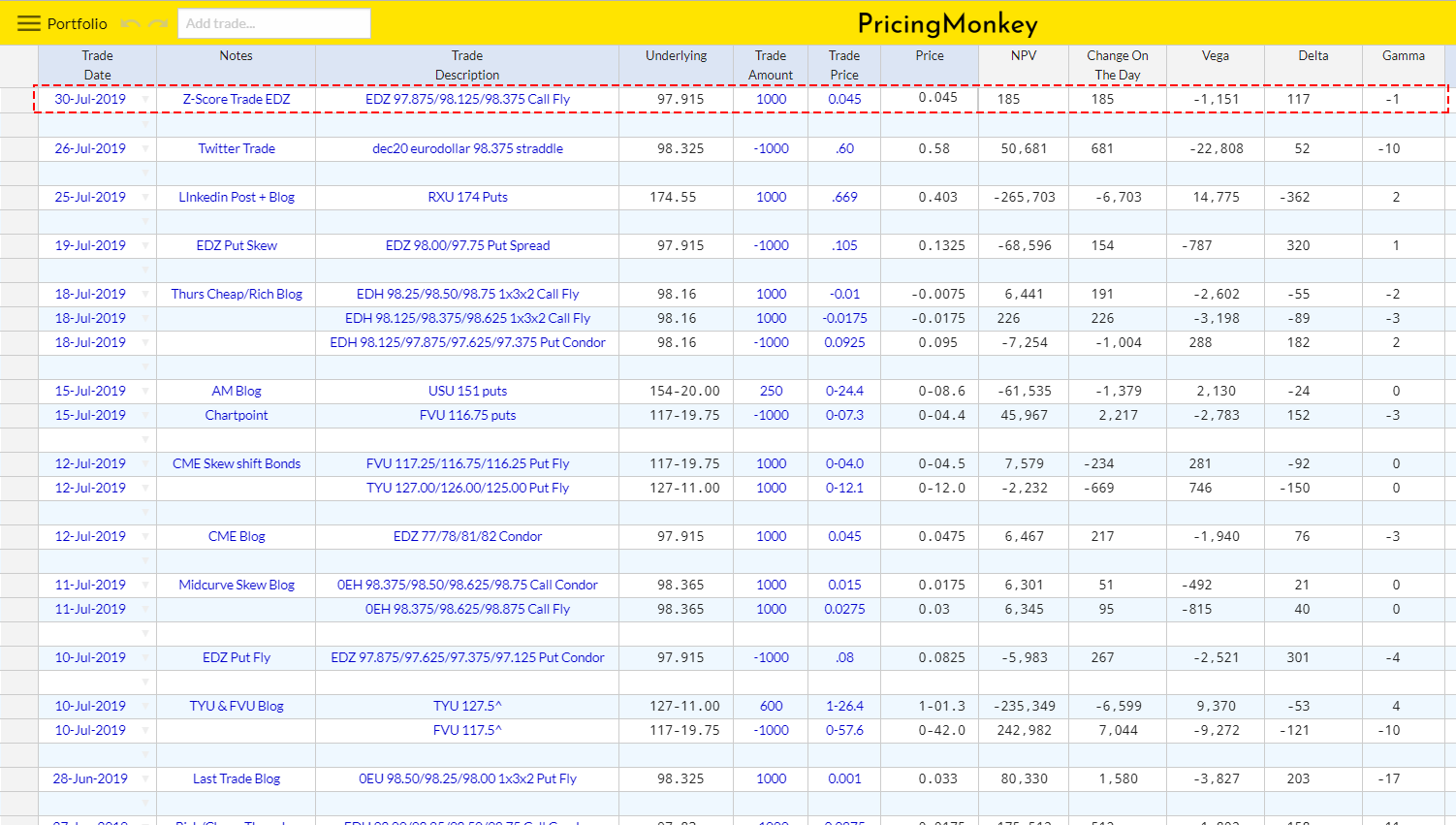This screenshot has width=1456, height=825.
Task: Click the Twitter Trade note cell
Action: coord(237,148)
